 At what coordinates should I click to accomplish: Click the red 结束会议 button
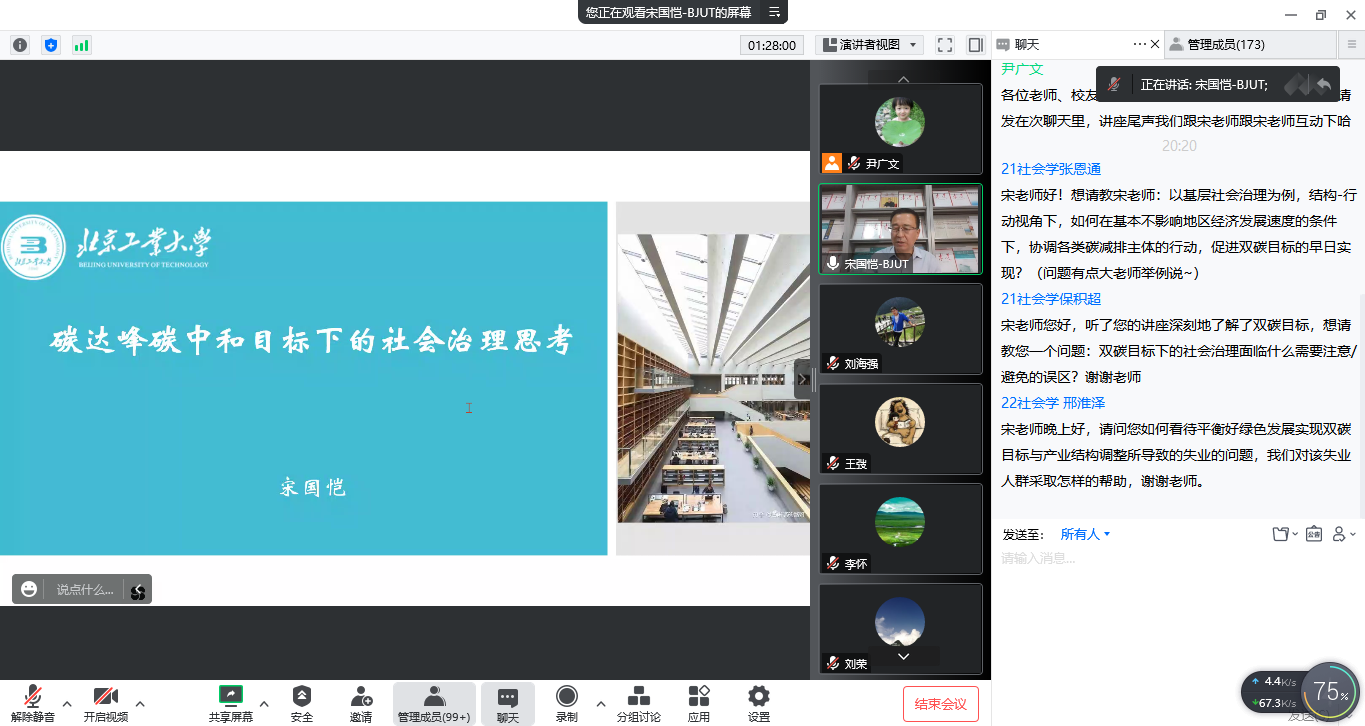(940, 704)
